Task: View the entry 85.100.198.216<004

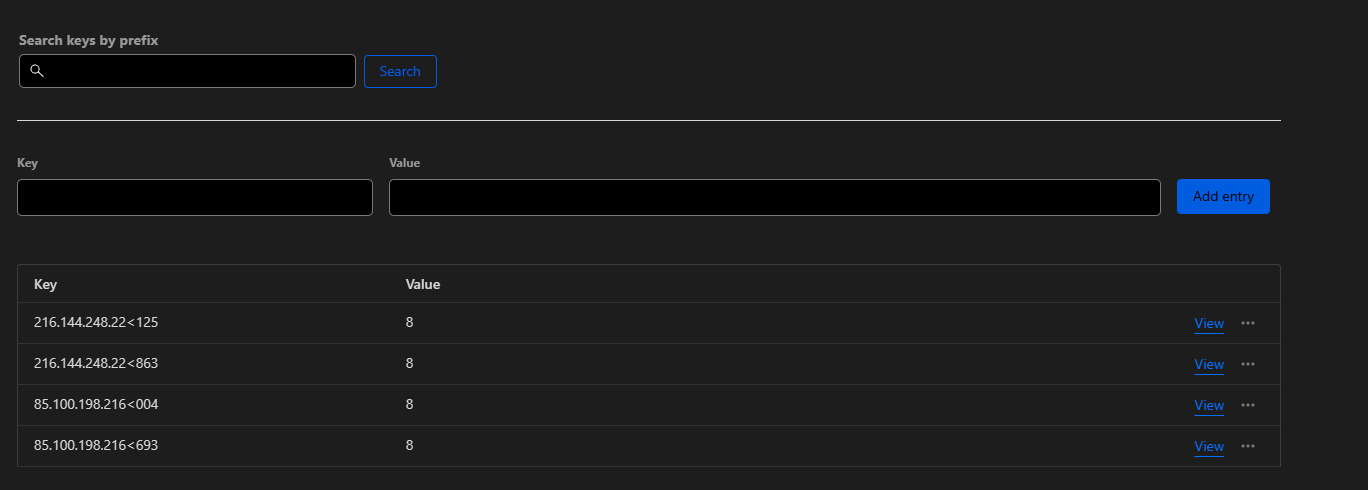Action: (x=1209, y=406)
